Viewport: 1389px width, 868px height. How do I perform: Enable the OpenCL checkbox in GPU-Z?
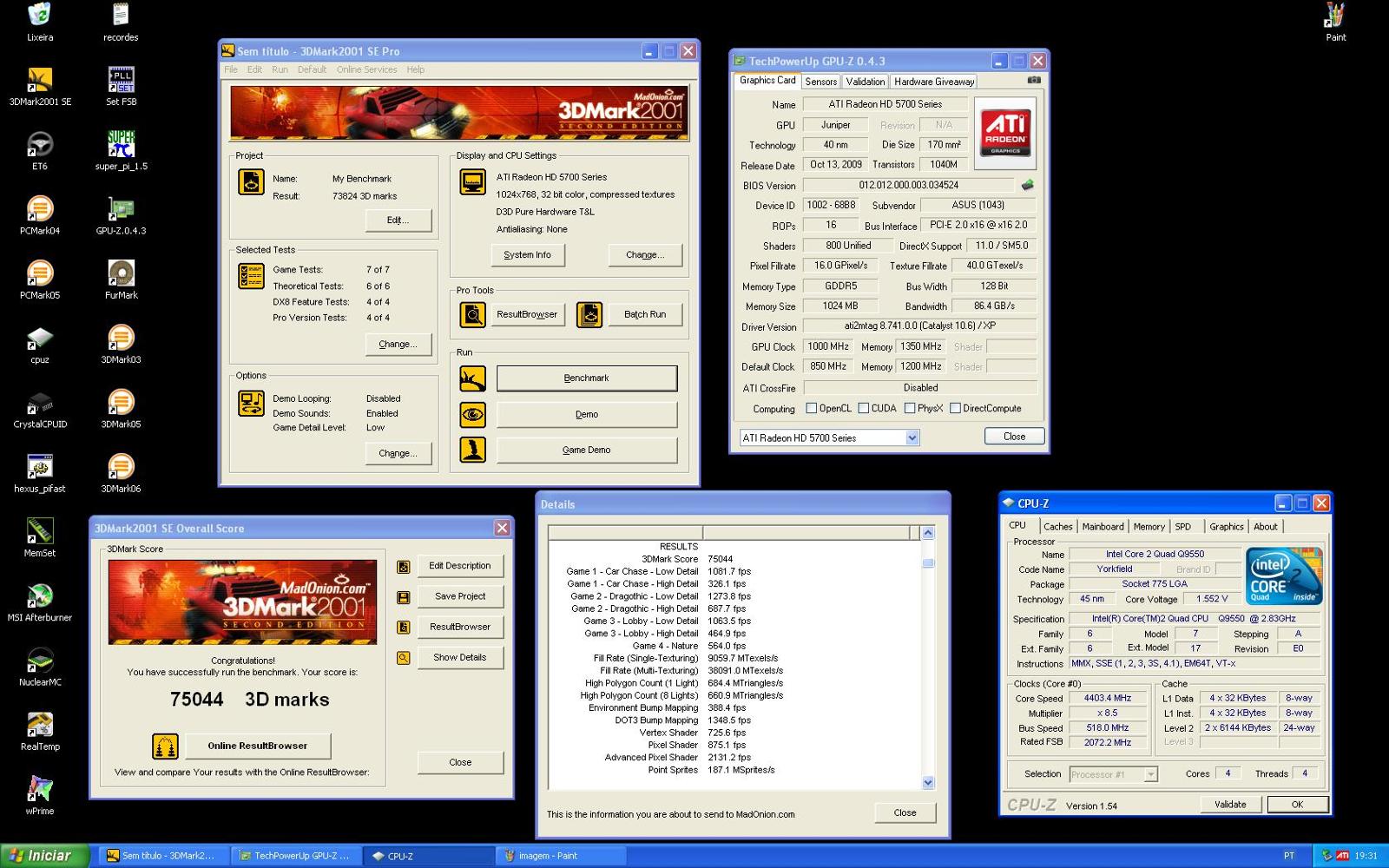tap(811, 408)
